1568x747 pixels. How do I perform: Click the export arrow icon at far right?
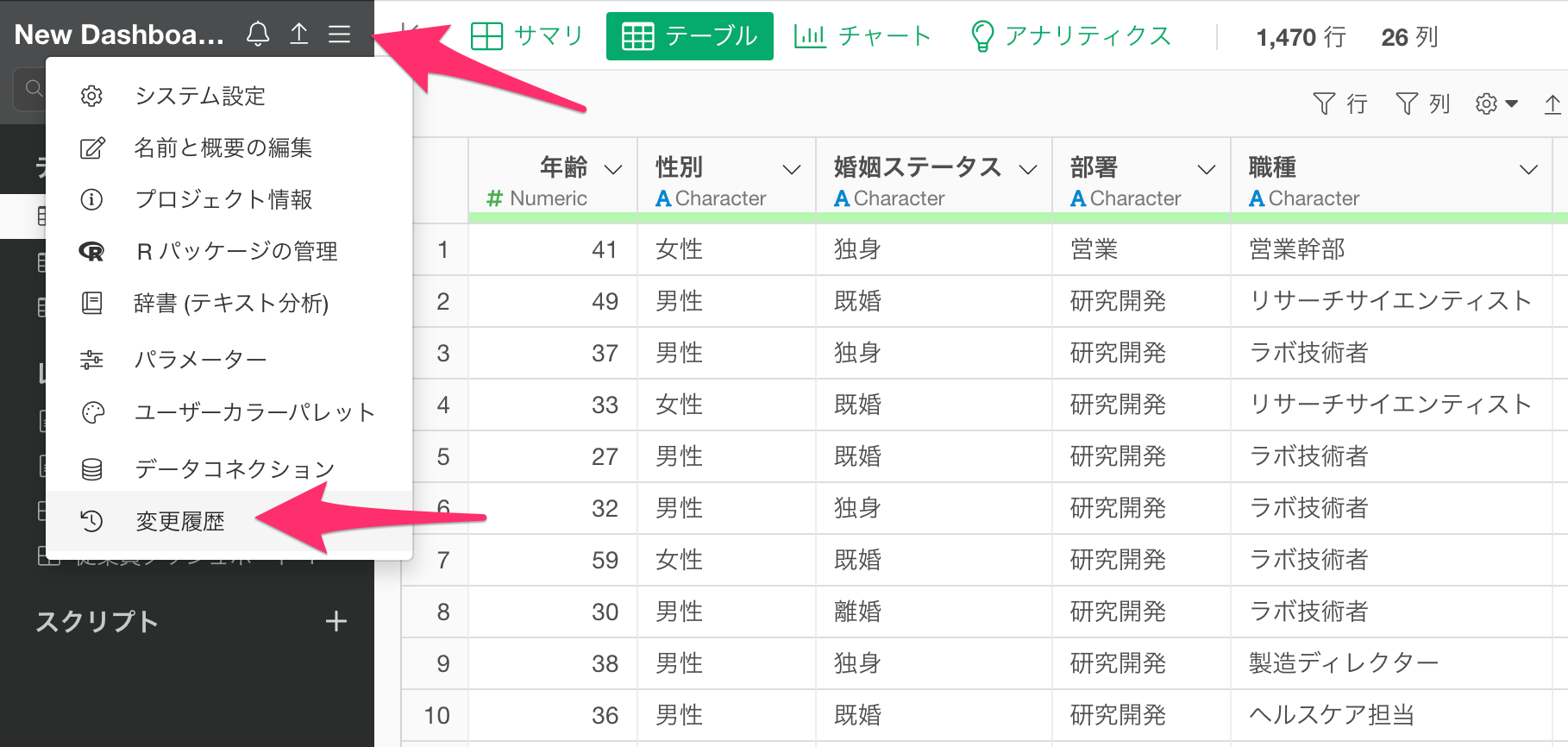[x=1552, y=104]
